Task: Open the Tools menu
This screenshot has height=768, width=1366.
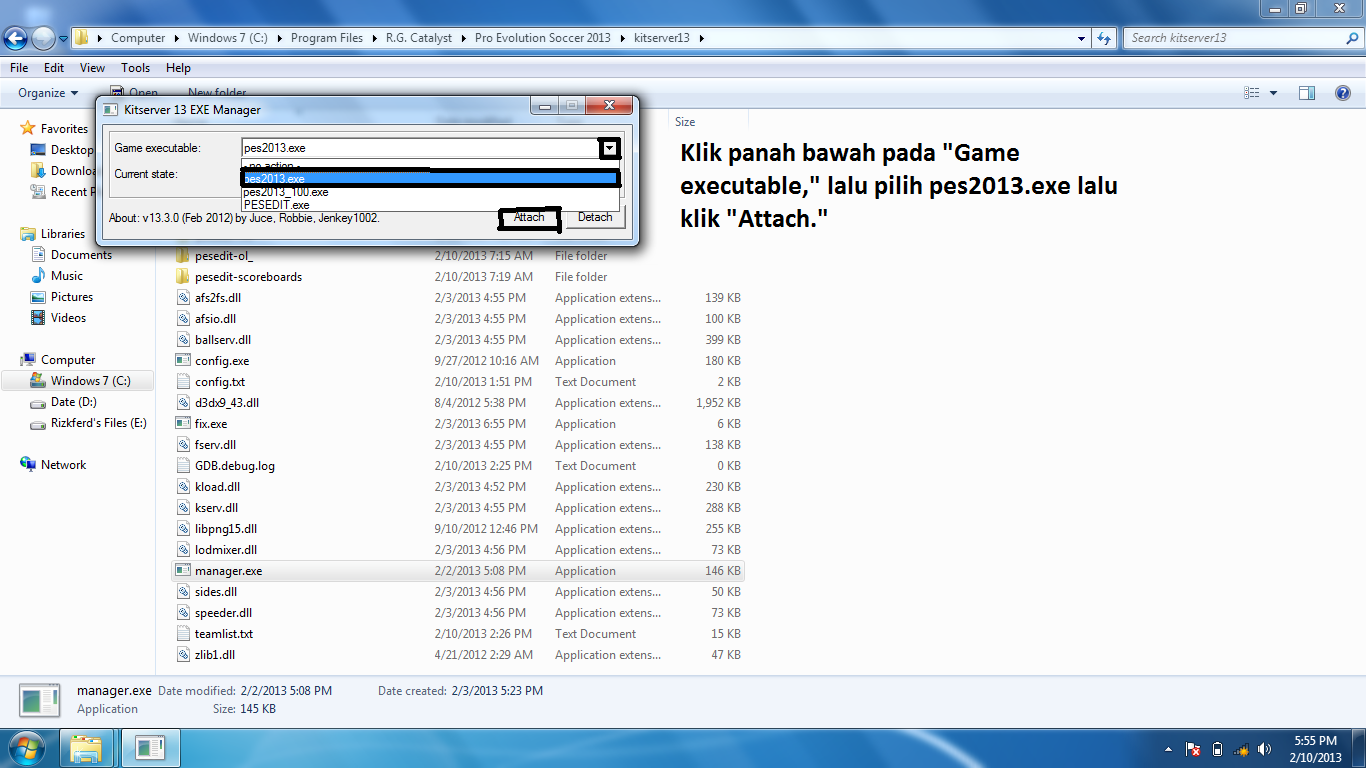Action: click(x=136, y=68)
